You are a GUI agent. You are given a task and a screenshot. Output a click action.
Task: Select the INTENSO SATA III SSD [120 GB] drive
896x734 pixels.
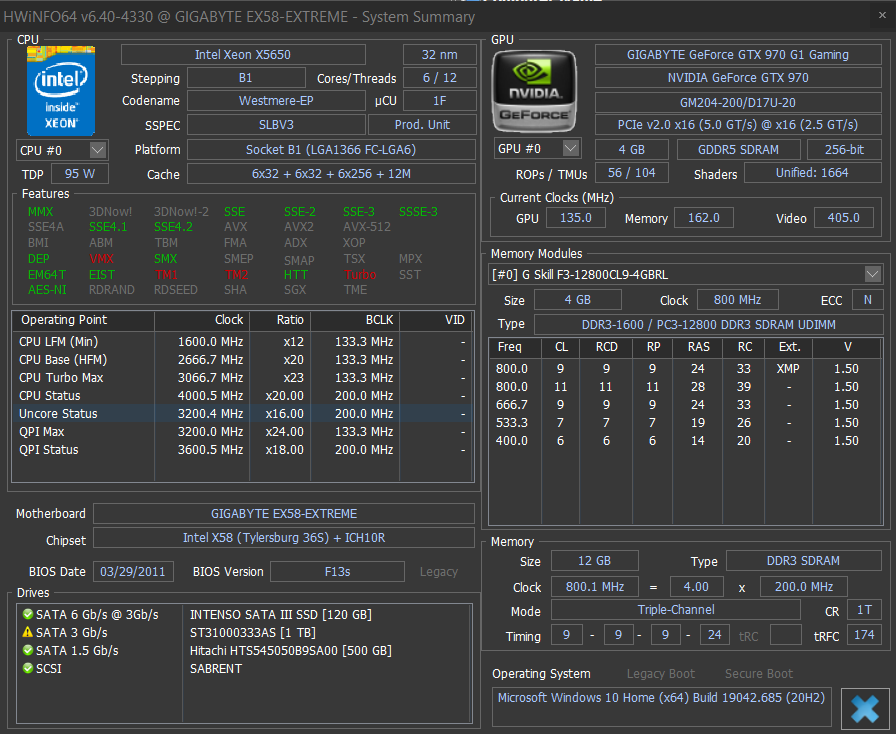(281, 615)
